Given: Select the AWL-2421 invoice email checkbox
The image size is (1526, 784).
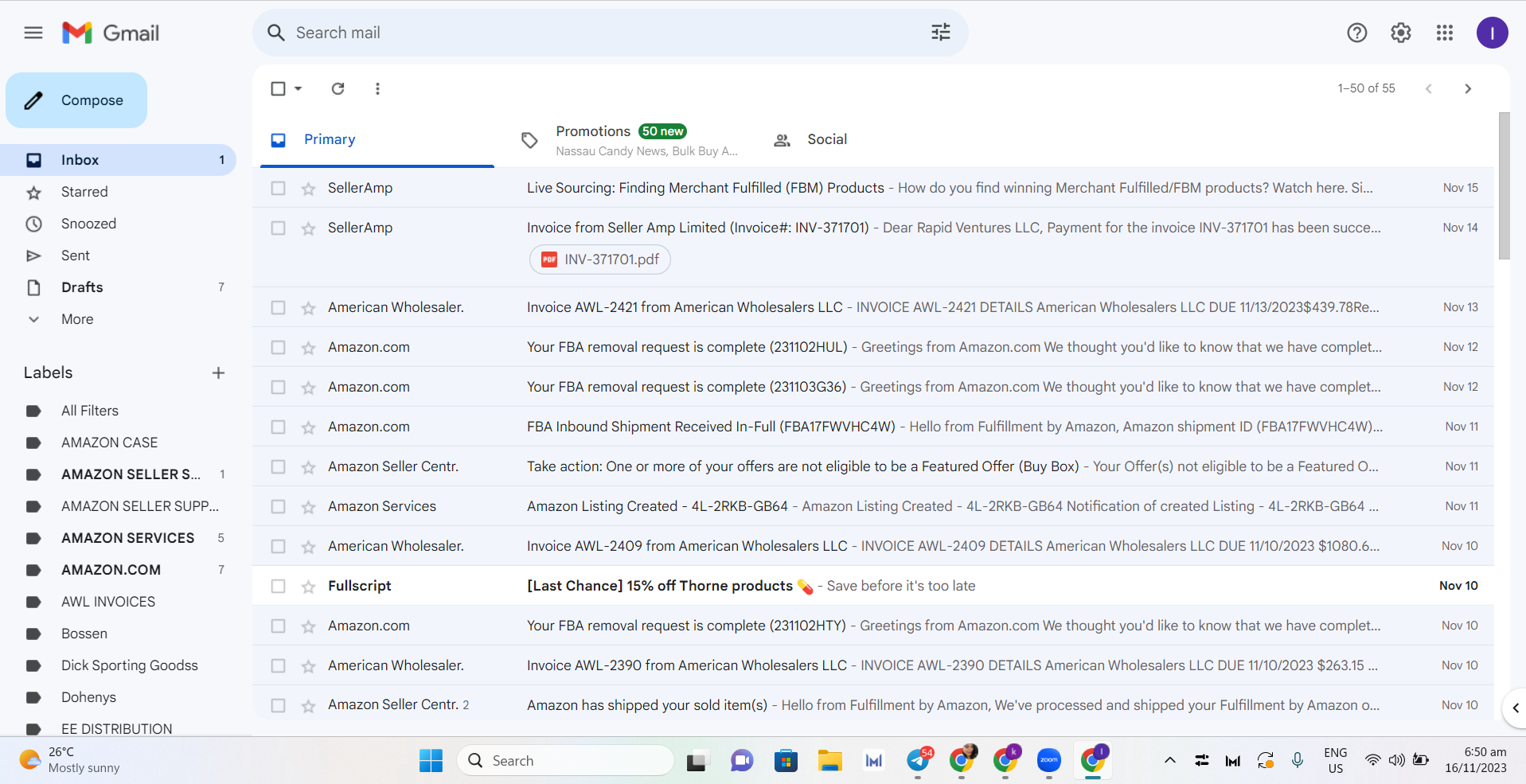Looking at the screenshot, I should [278, 307].
